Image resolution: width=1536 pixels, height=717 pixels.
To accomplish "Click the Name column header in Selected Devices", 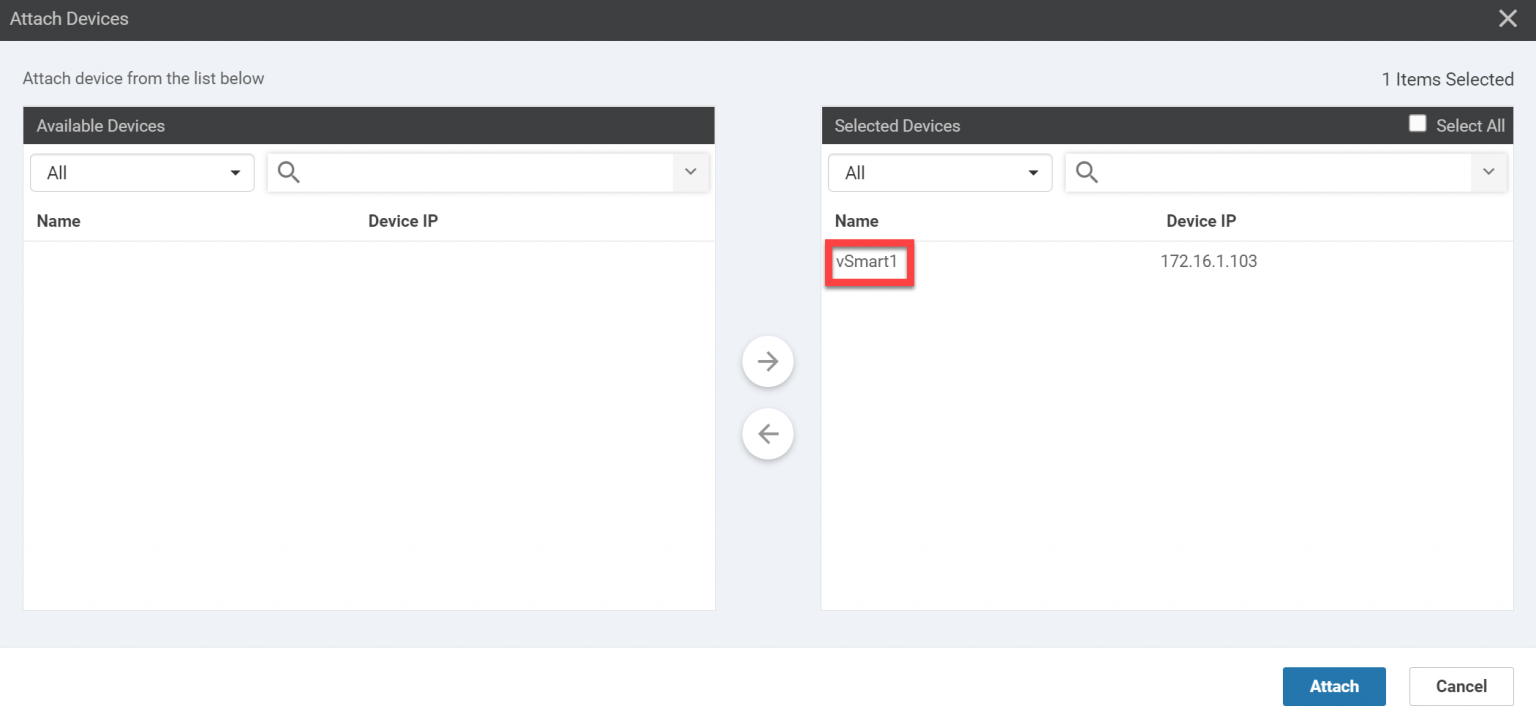I will tap(857, 220).
